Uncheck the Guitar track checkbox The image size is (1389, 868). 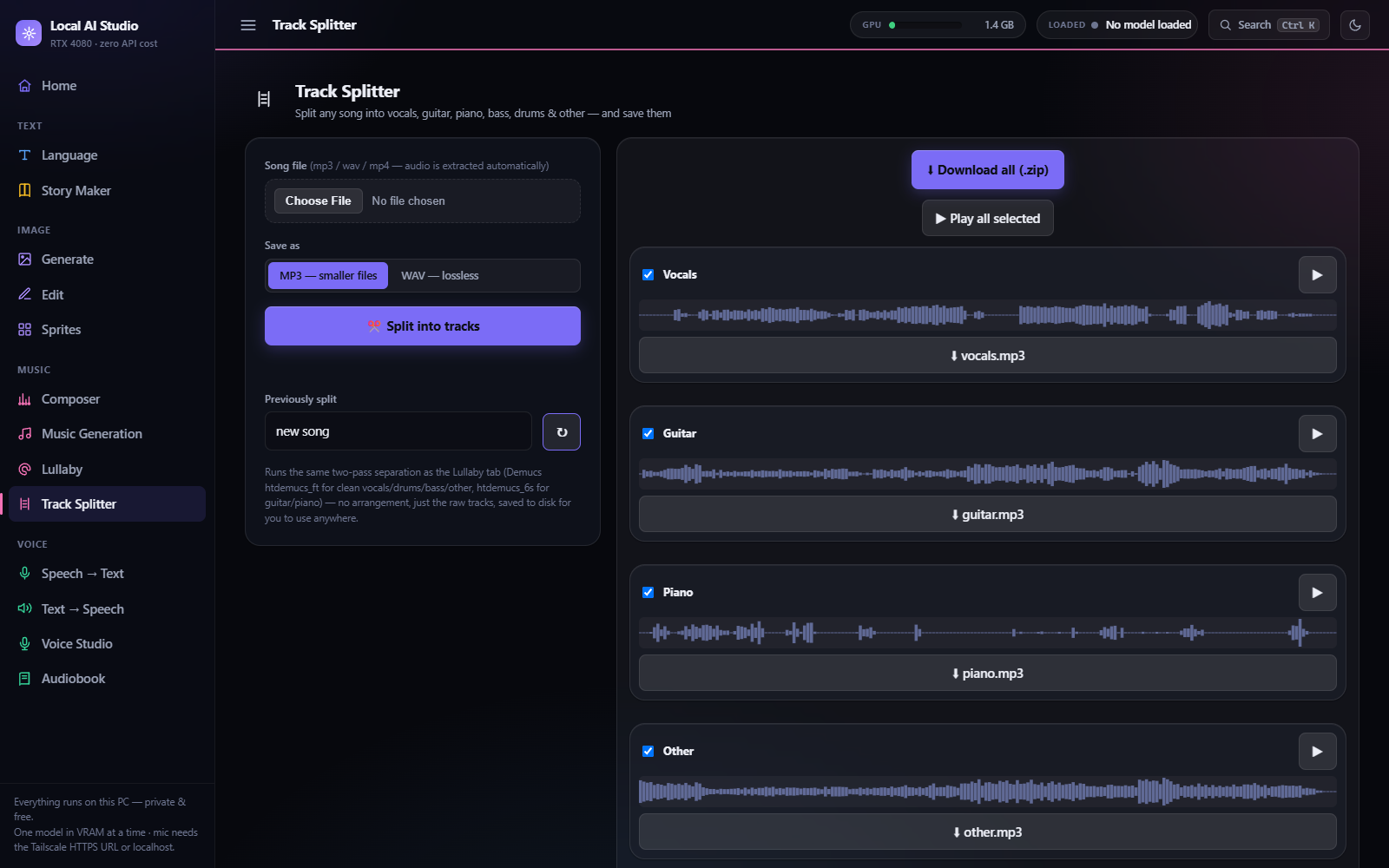point(648,434)
